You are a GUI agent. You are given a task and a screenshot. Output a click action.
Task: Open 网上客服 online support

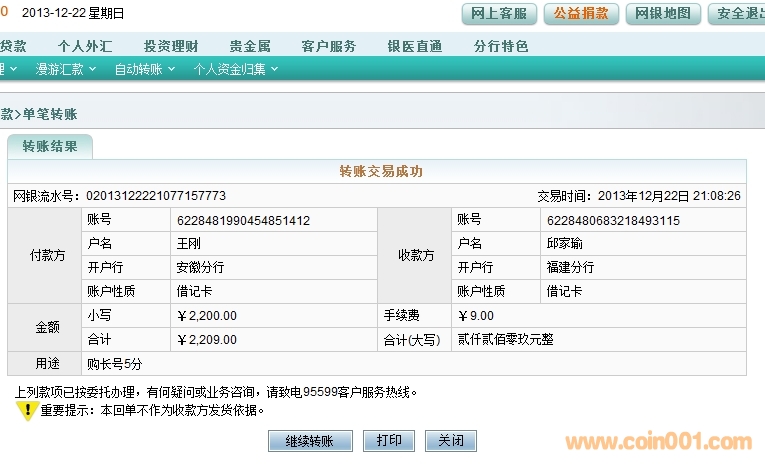499,15
